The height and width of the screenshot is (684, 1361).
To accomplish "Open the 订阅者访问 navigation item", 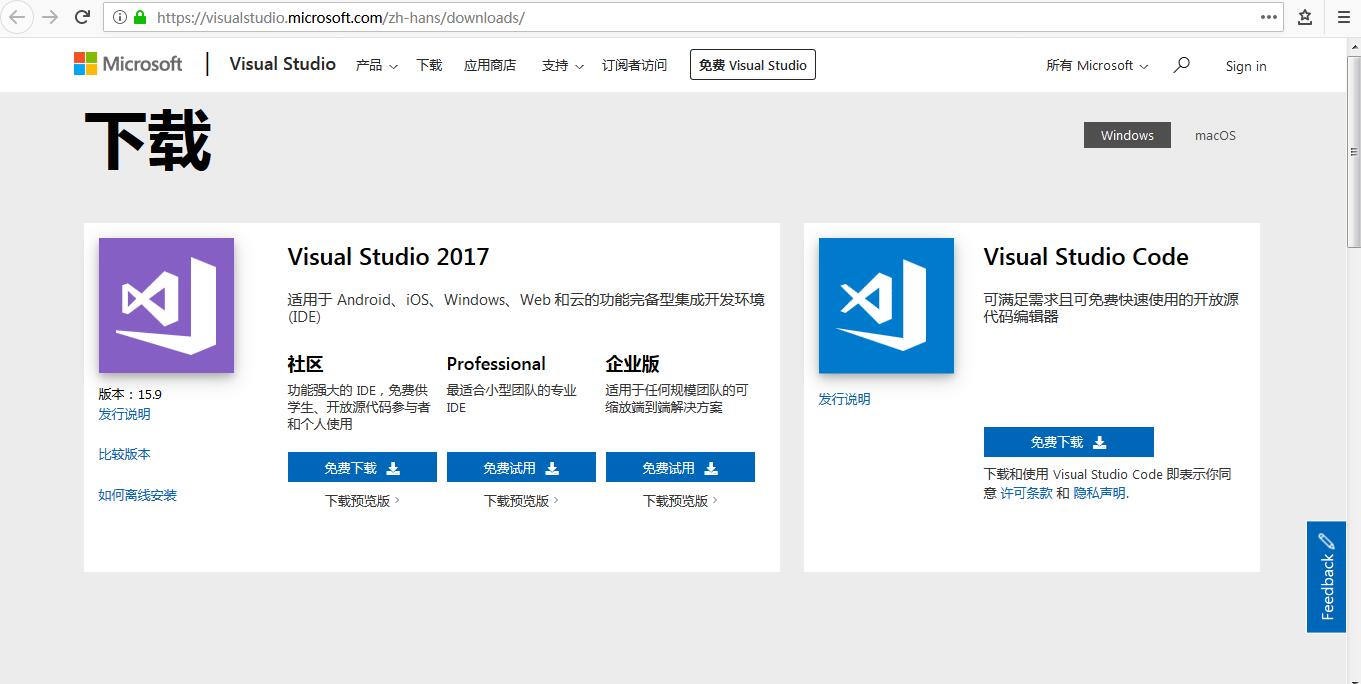I will [634, 65].
